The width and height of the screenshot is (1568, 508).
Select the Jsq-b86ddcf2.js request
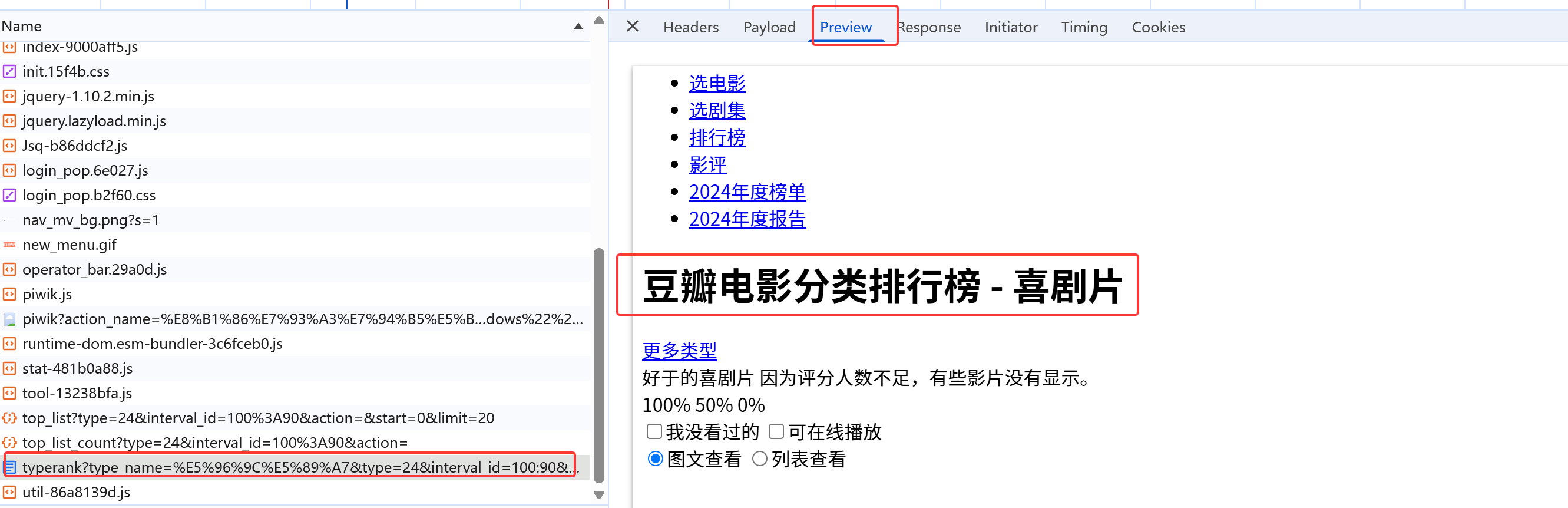295,146
